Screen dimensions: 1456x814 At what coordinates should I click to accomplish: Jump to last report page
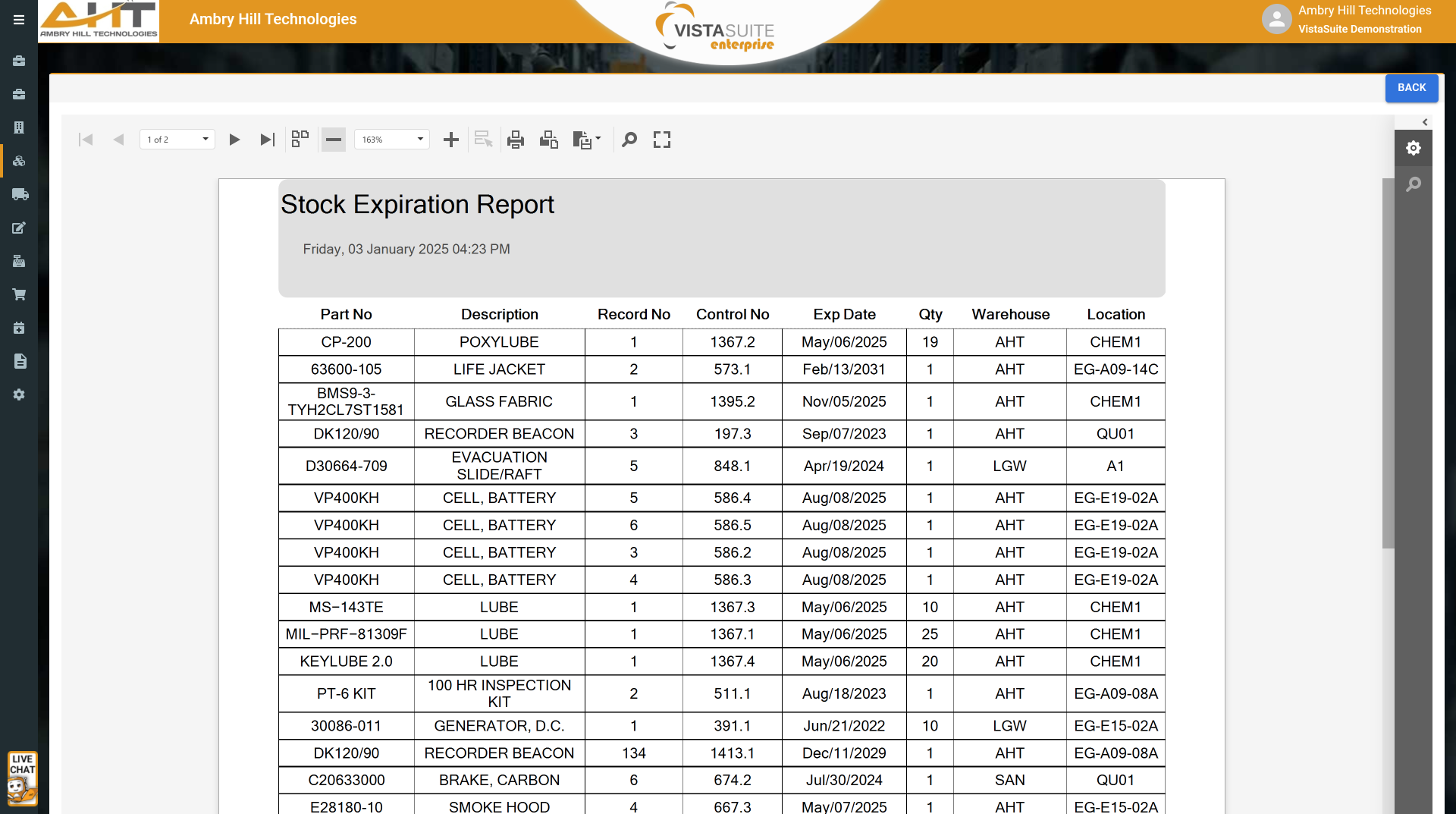click(x=267, y=140)
